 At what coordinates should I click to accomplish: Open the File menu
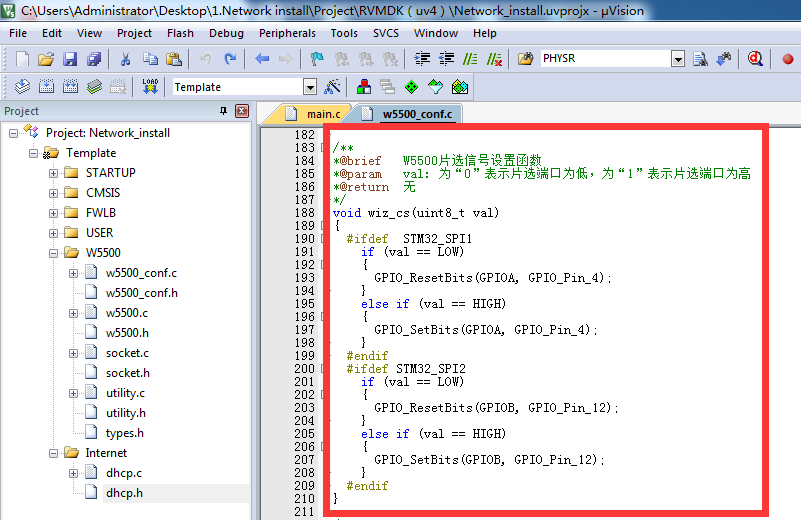click(x=18, y=33)
